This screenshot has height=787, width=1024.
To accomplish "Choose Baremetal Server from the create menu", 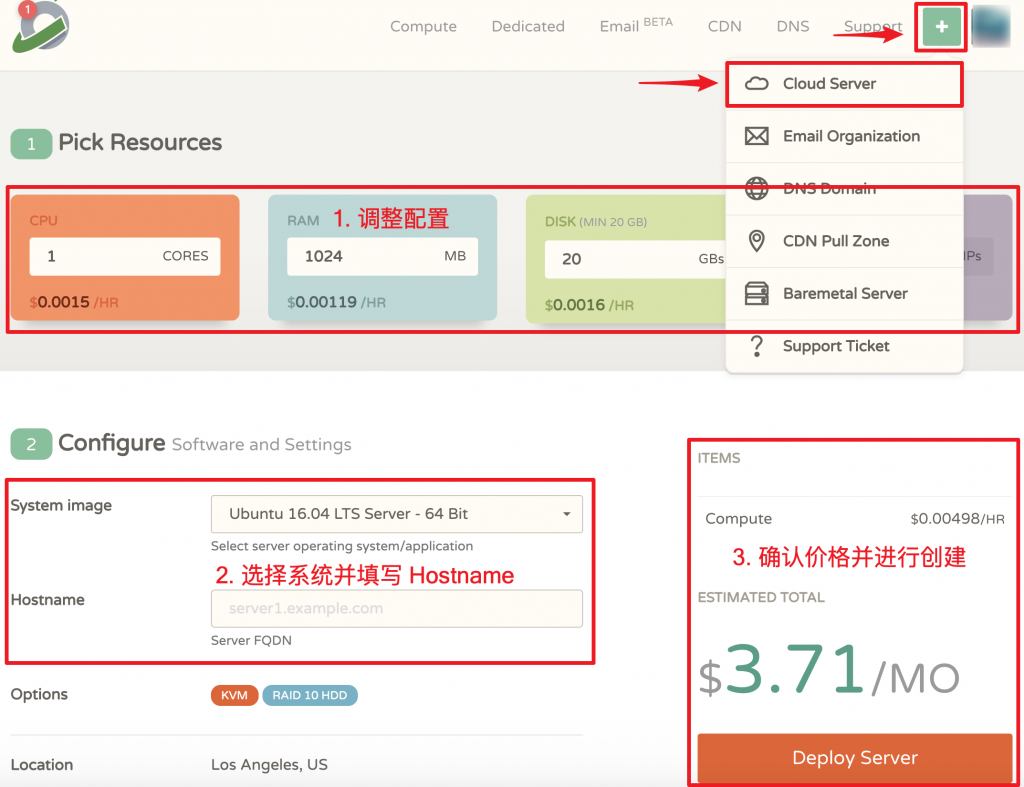I will click(x=844, y=293).
